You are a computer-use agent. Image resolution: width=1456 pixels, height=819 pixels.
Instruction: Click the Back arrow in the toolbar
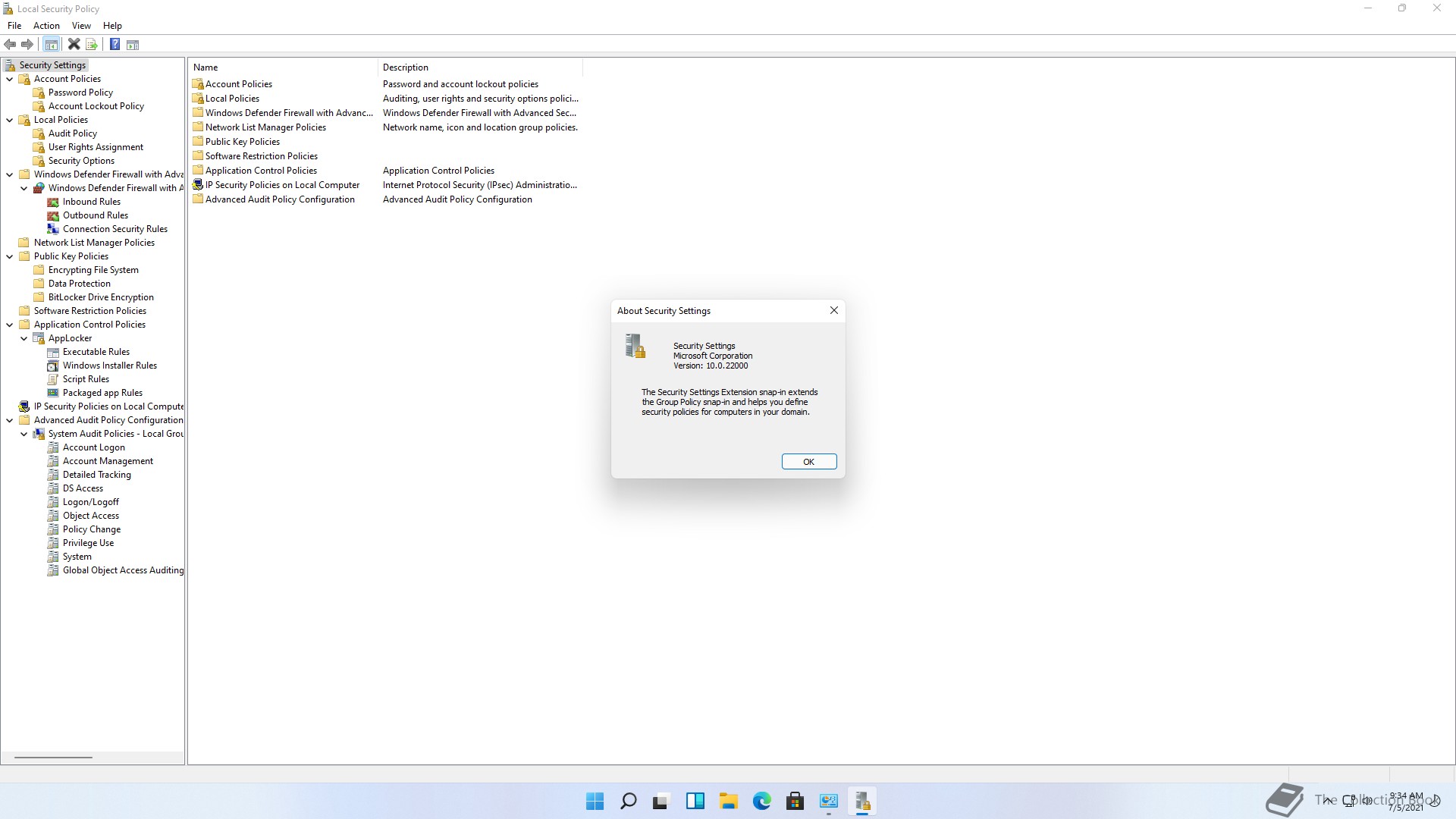coord(10,45)
